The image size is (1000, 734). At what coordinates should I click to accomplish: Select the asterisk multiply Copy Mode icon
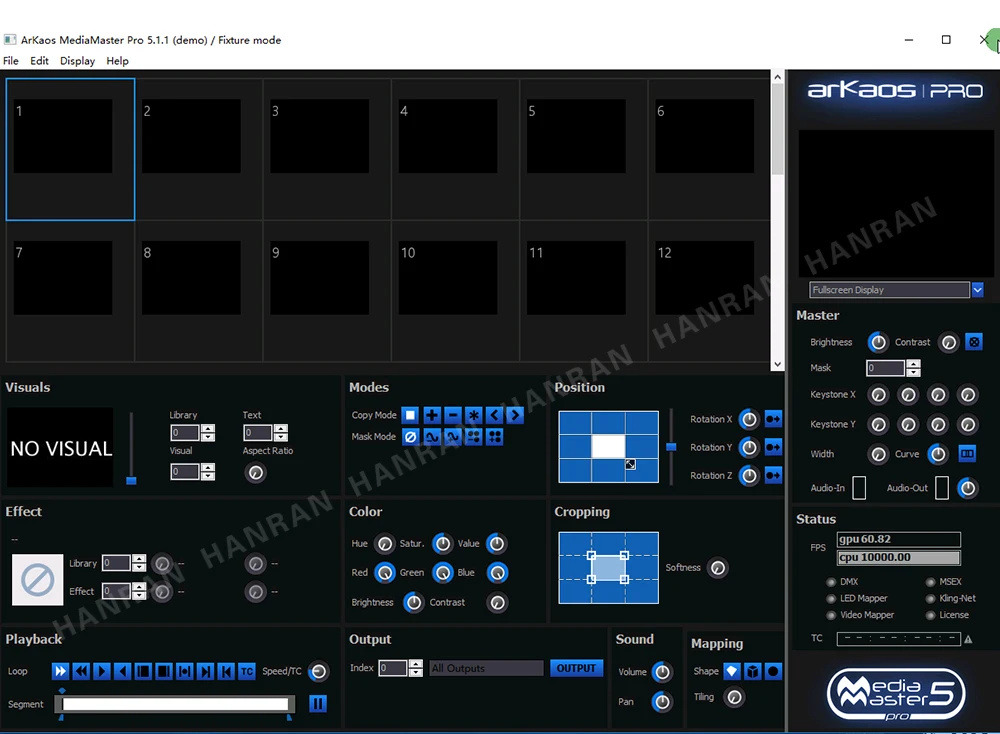(473, 416)
